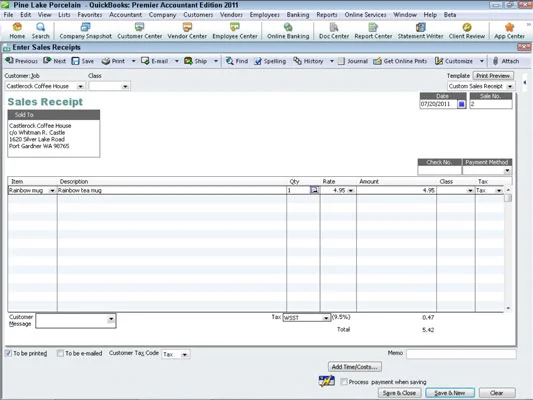Open the transaction Journal
Screen dimensions: 533x400
[353, 61]
